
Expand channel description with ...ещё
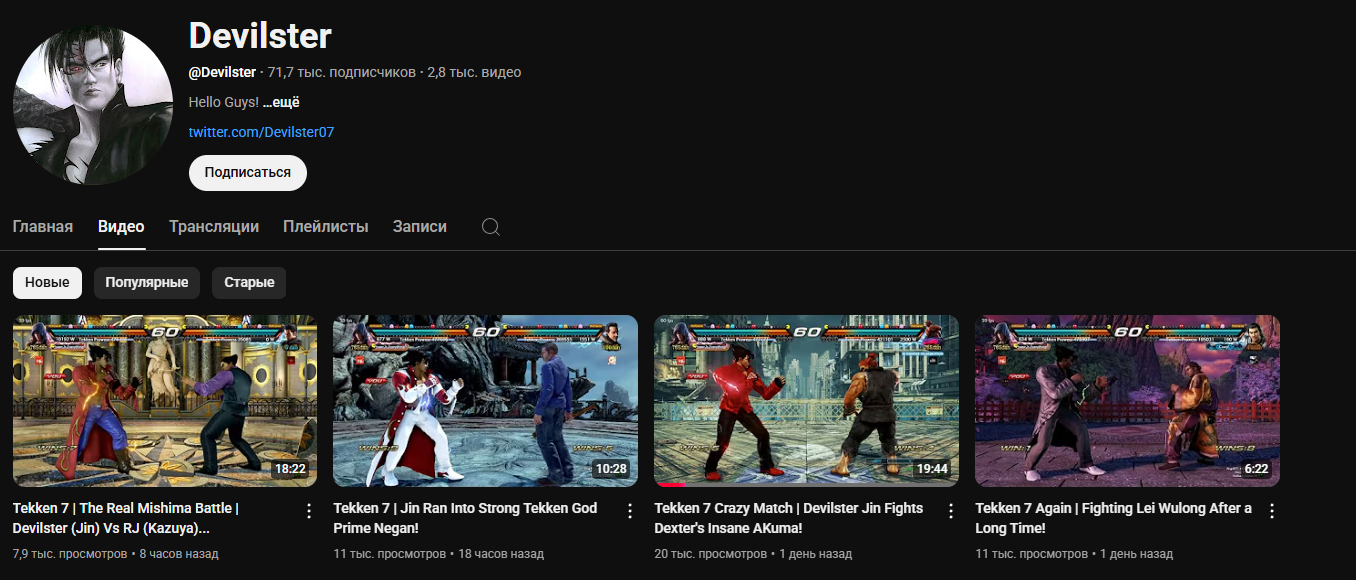(281, 102)
